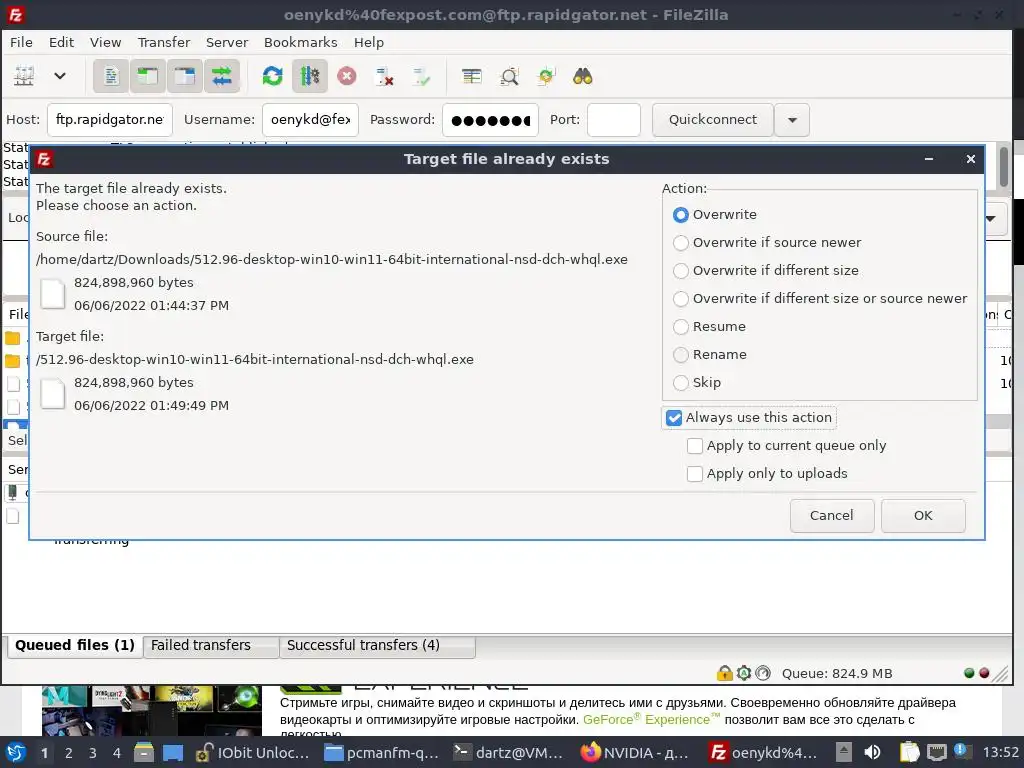Click the GeForce Experience link in browser

(x=651, y=720)
